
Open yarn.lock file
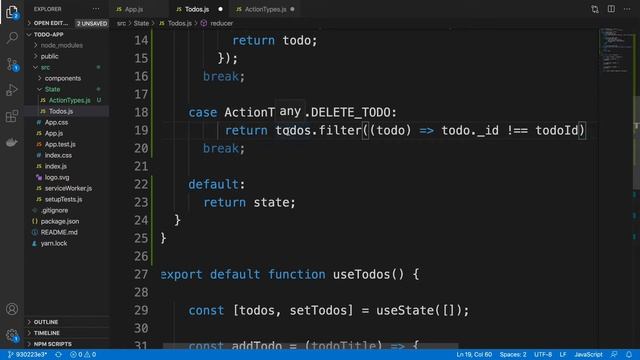(x=54, y=244)
